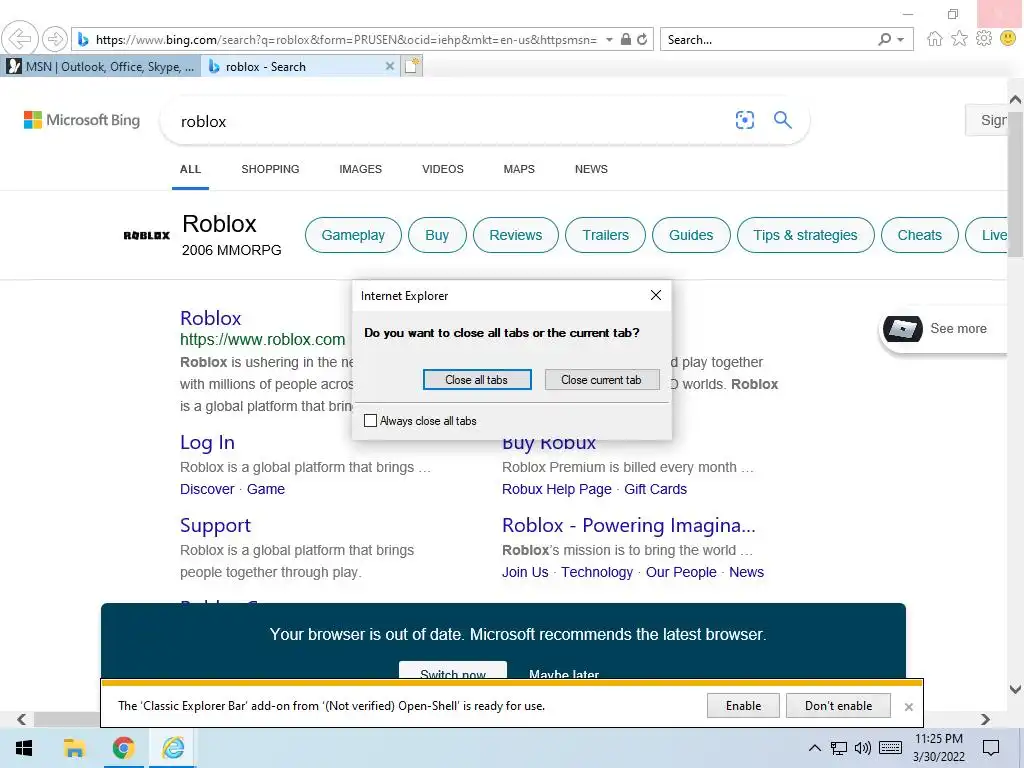Open the Windows Start menu
Screen dimensions: 1024x768
coord(24,748)
